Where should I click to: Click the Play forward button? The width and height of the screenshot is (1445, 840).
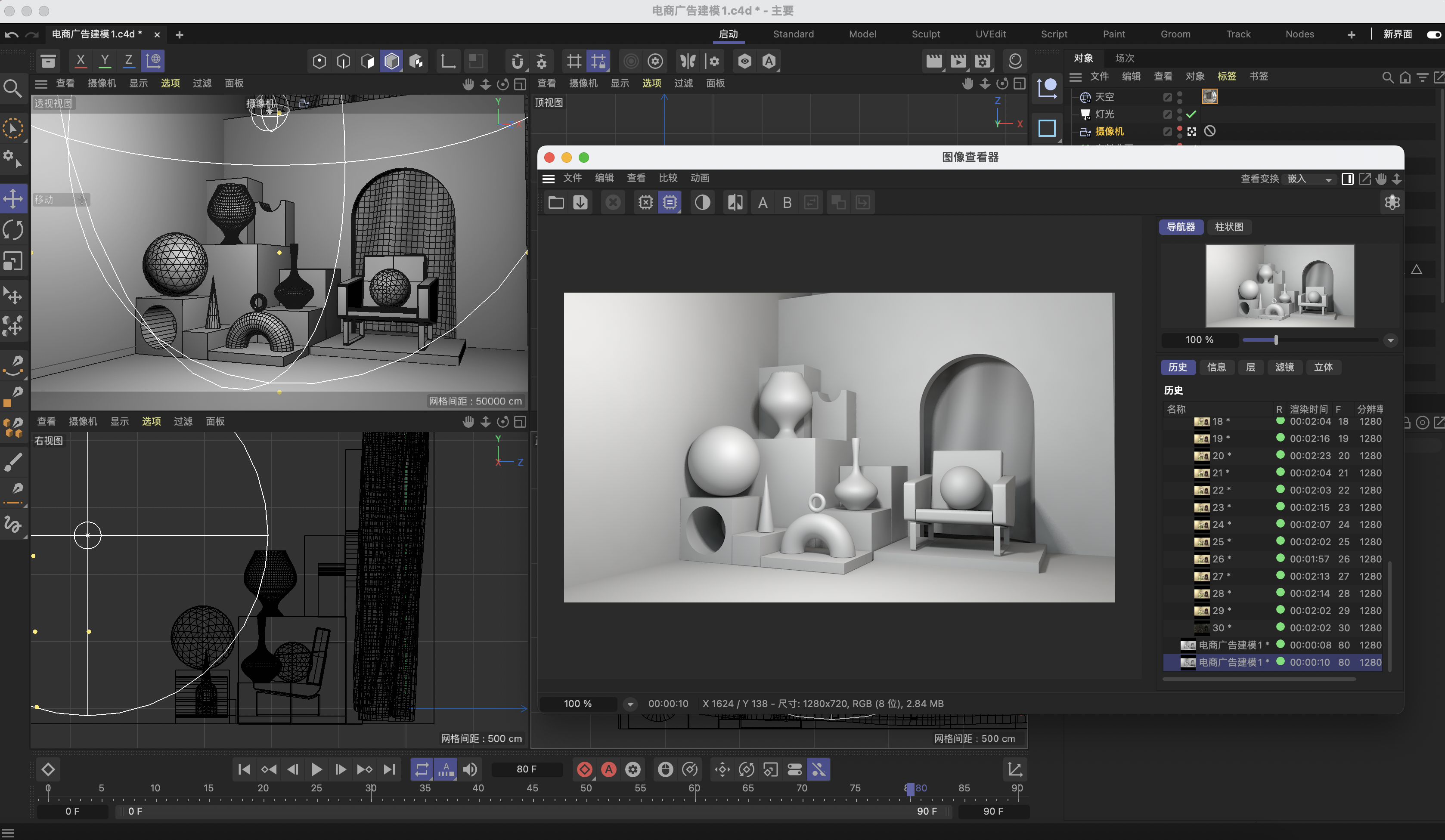pos(316,770)
